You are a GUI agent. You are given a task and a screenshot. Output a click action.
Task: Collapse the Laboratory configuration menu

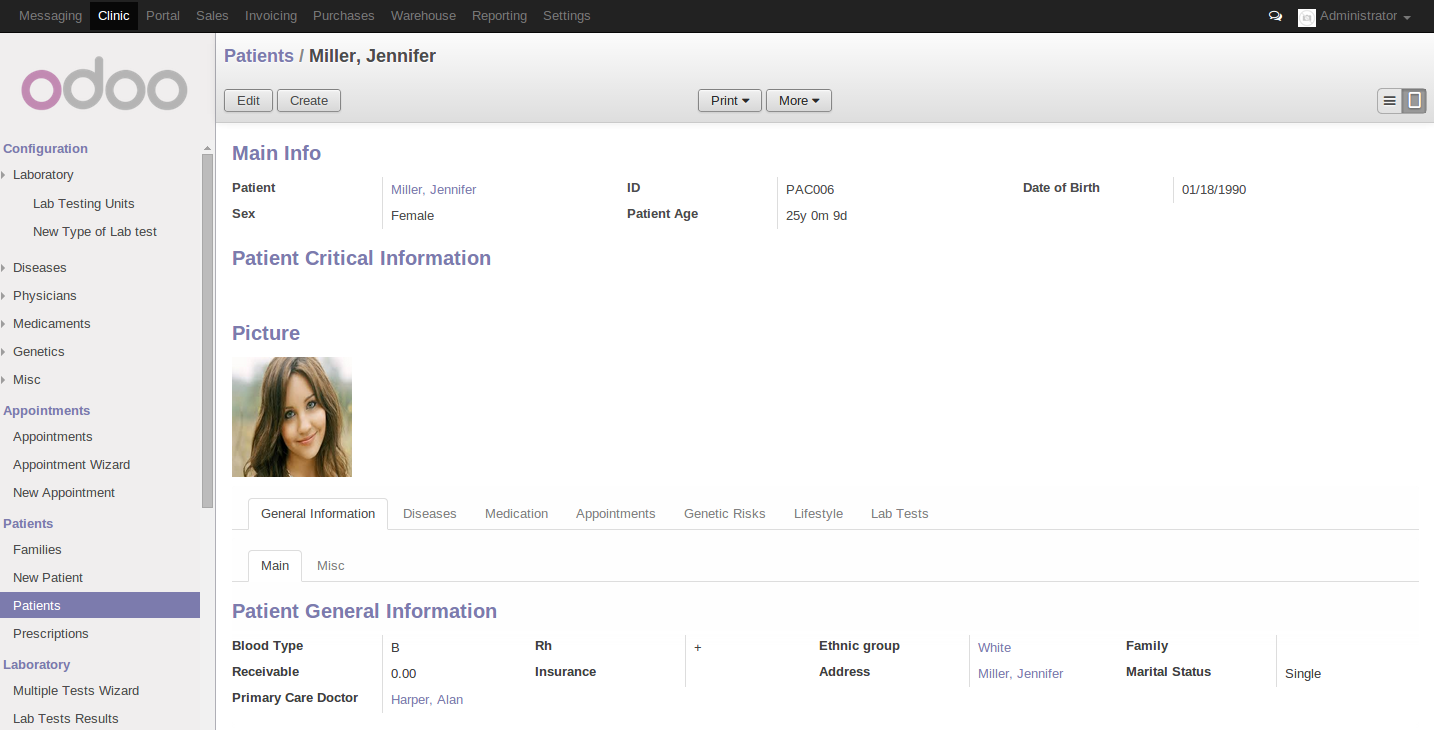[x=43, y=175]
